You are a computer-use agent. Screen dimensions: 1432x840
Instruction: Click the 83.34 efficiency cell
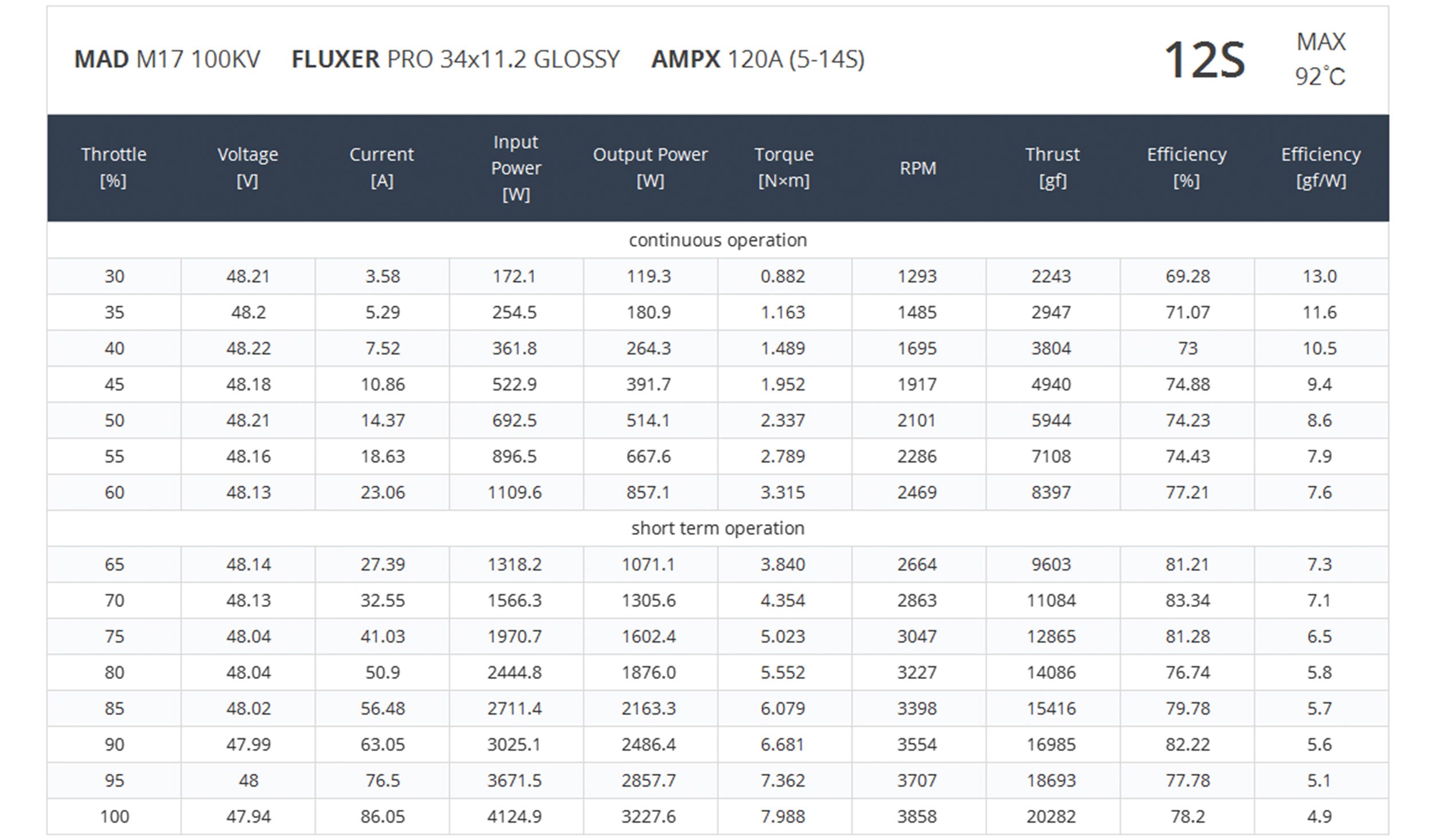click(1187, 600)
